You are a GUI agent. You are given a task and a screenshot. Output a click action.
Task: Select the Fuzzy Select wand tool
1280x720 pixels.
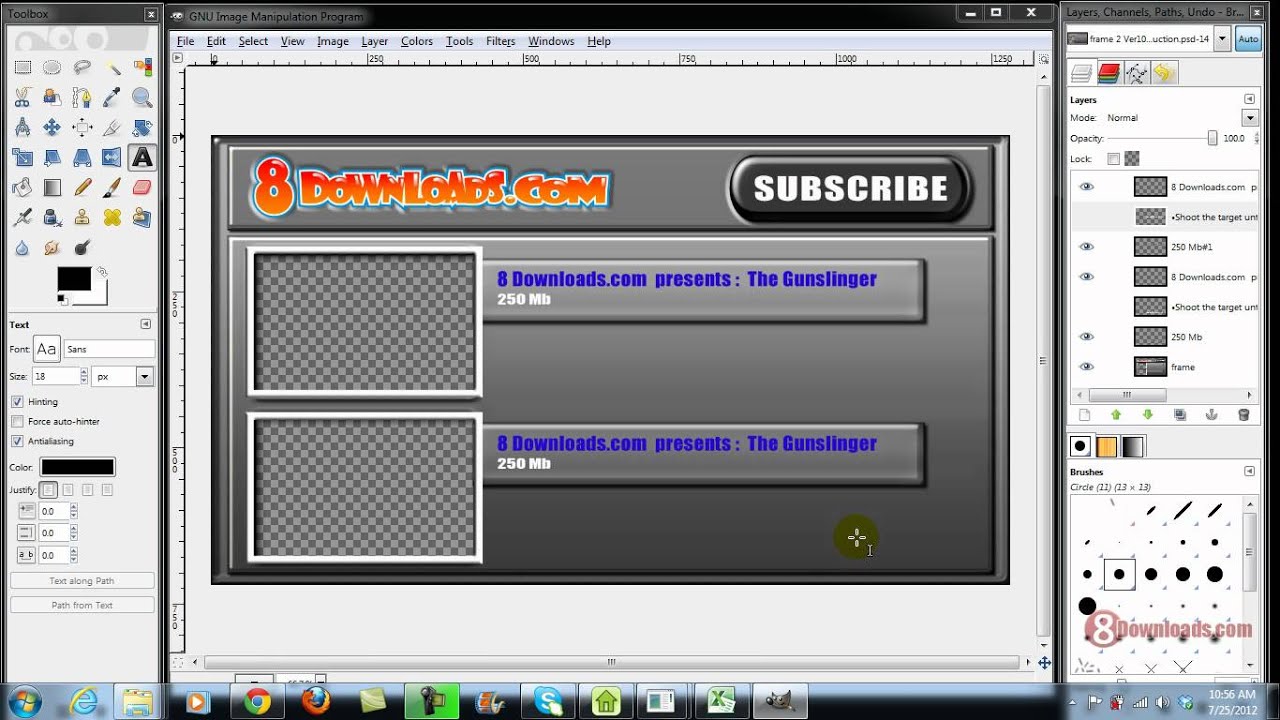112,68
